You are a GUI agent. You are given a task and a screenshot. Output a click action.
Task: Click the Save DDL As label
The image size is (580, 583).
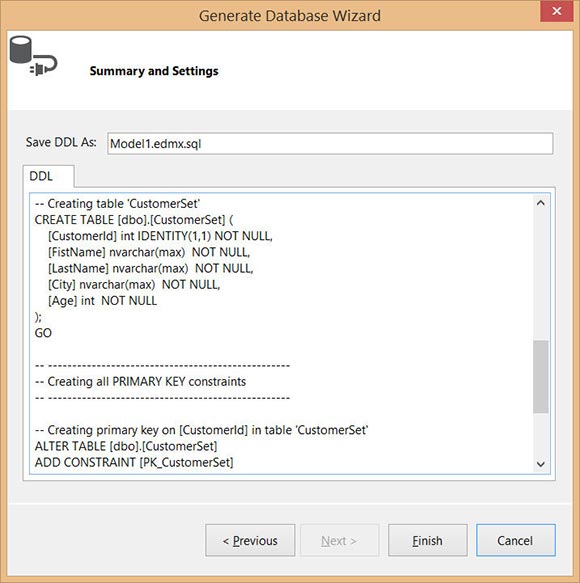click(61, 142)
